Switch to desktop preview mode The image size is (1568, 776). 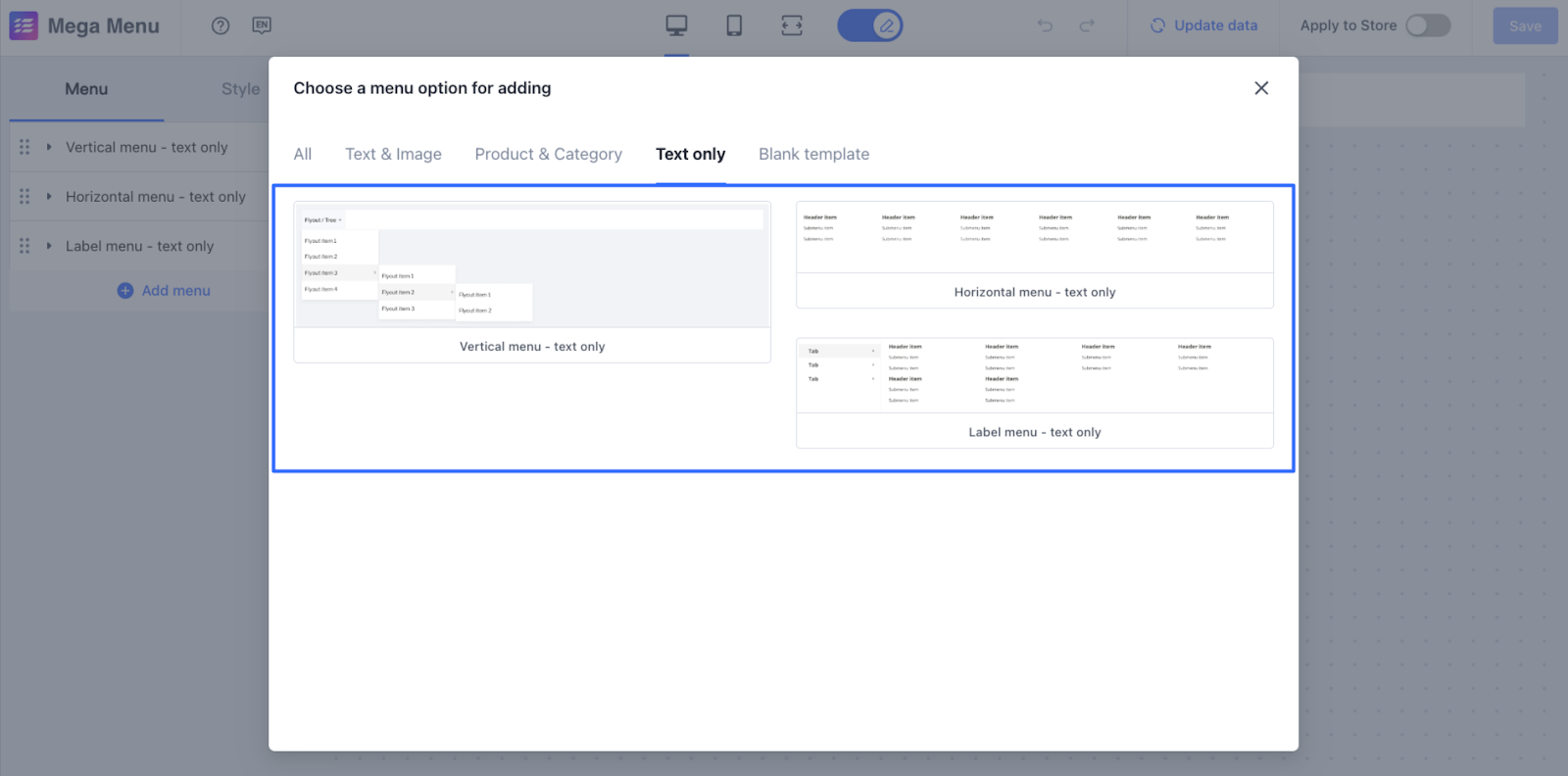click(676, 25)
